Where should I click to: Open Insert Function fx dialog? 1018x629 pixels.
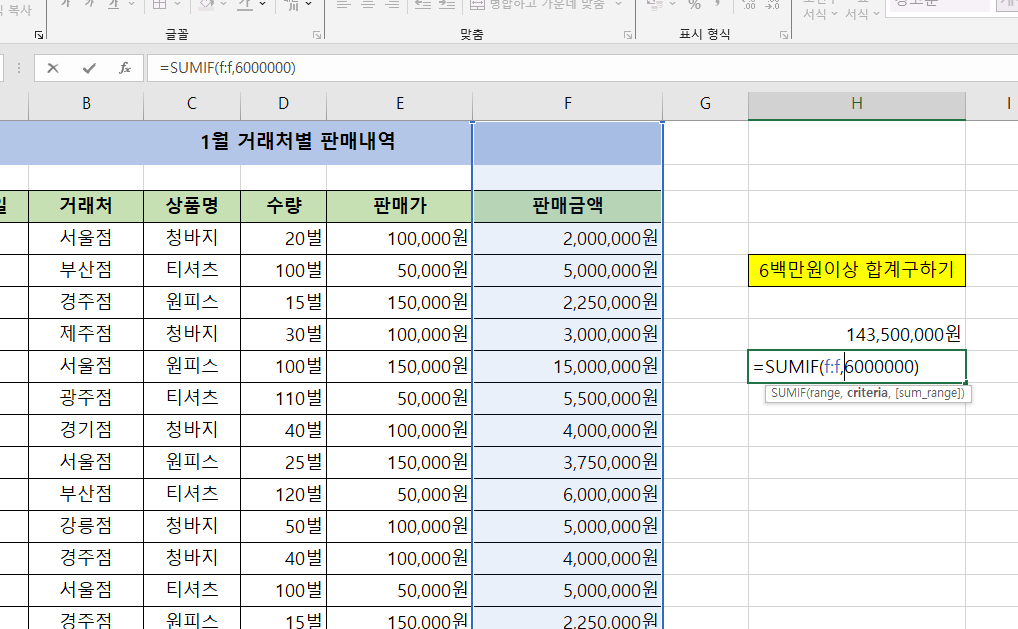[125, 68]
